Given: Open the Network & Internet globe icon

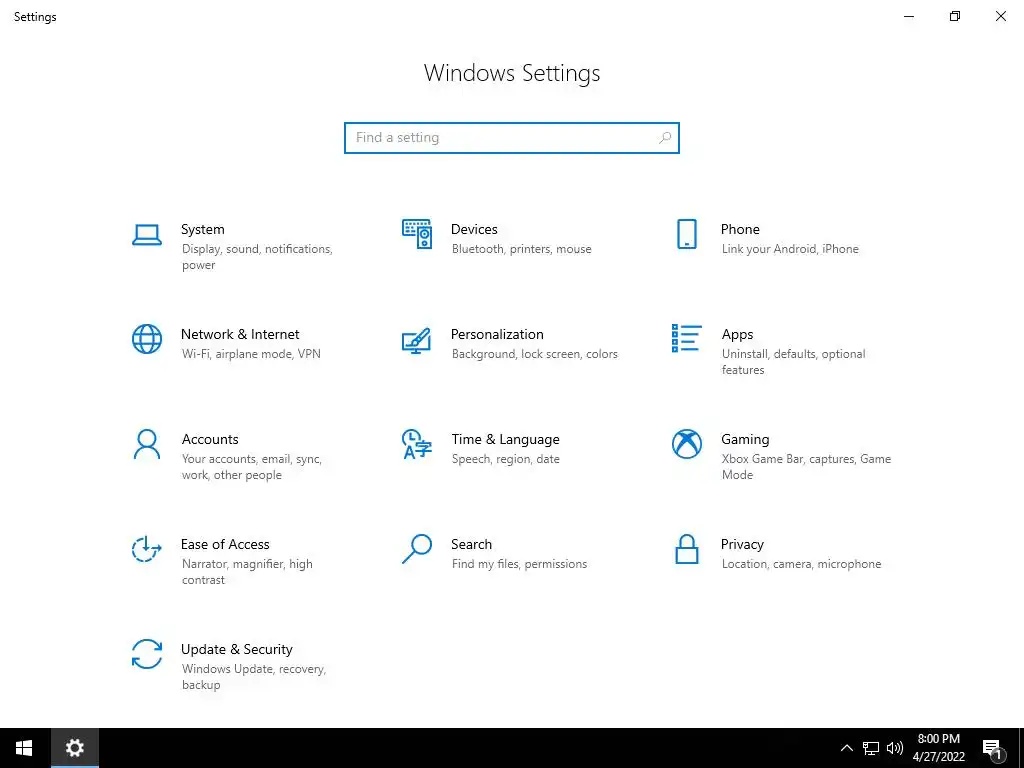Looking at the screenshot, I should coord(147,339).
